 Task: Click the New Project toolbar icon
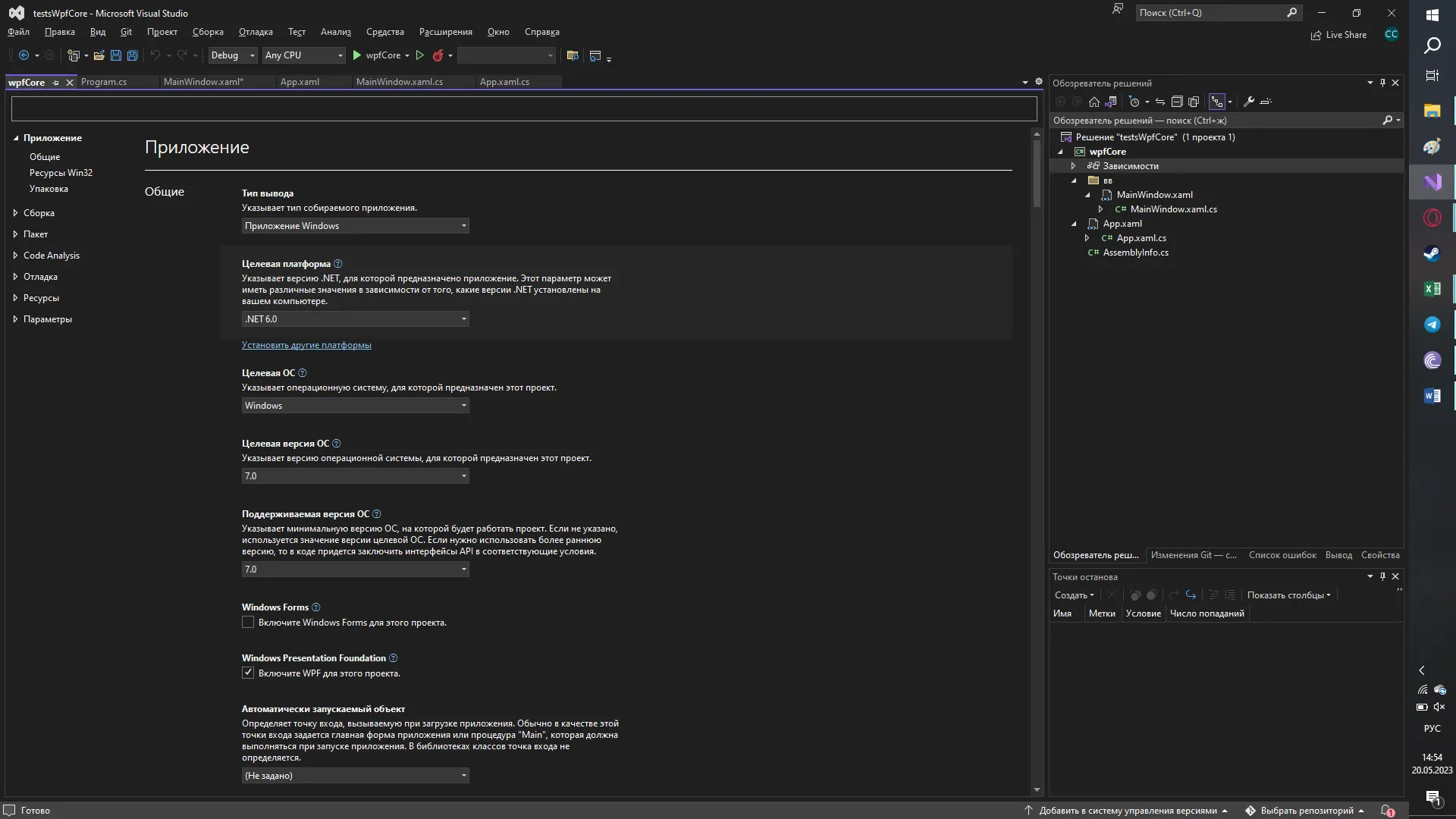point(74,55)
